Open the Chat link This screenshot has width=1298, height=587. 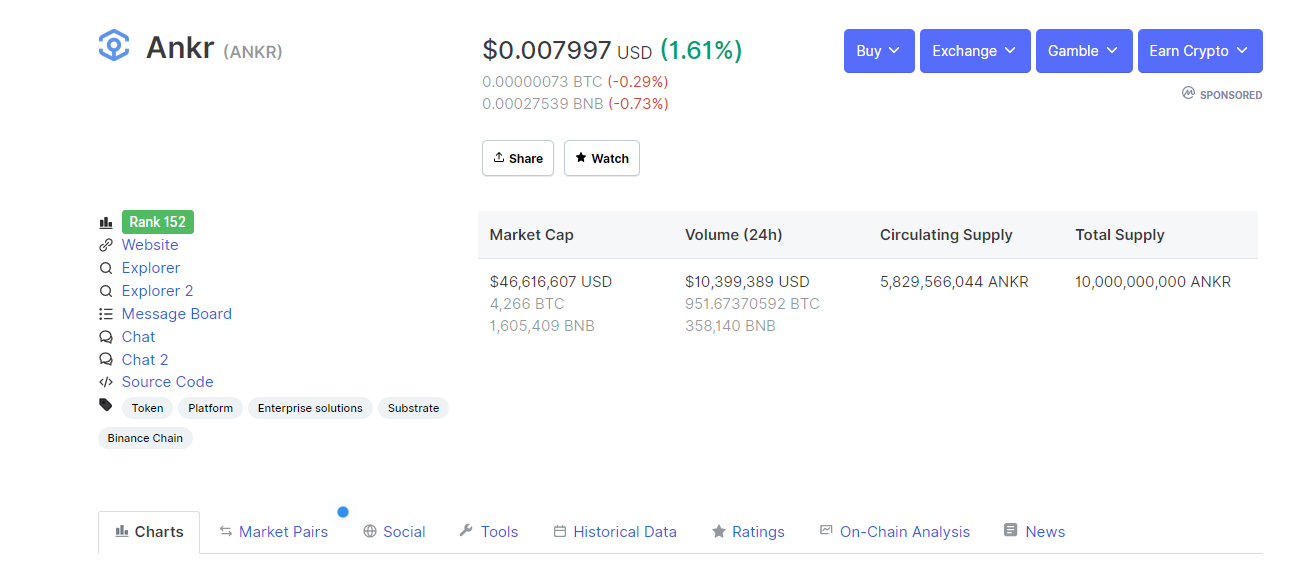[x=139, y=337]
